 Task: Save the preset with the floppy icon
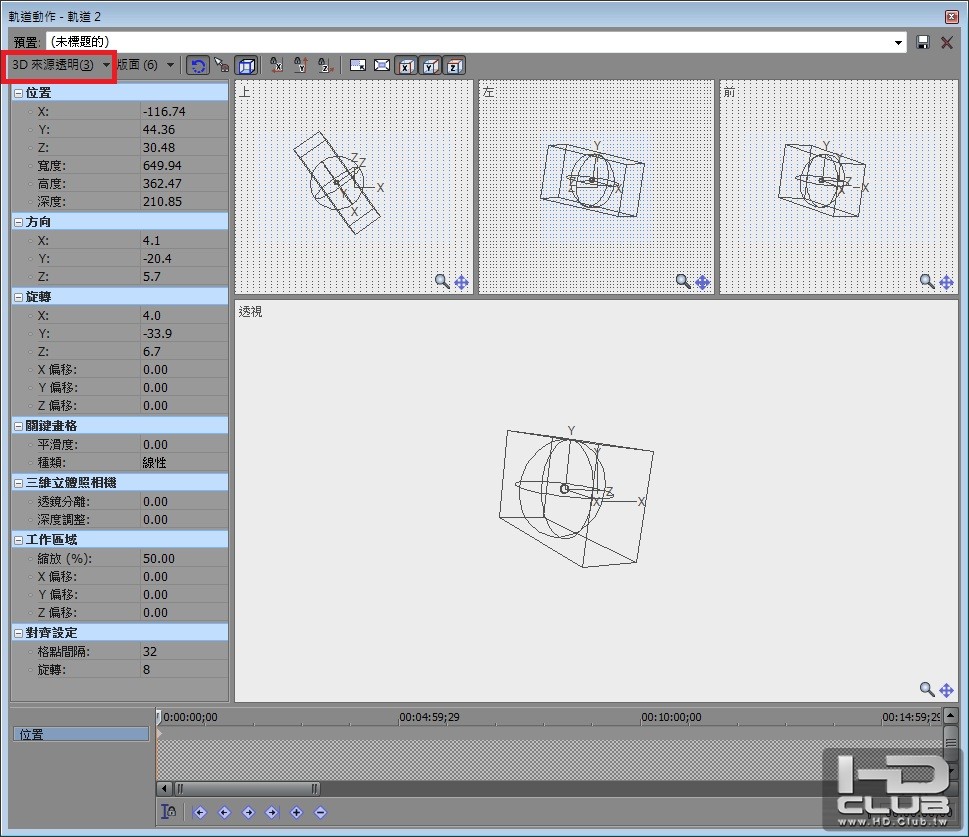coord(923,42)
